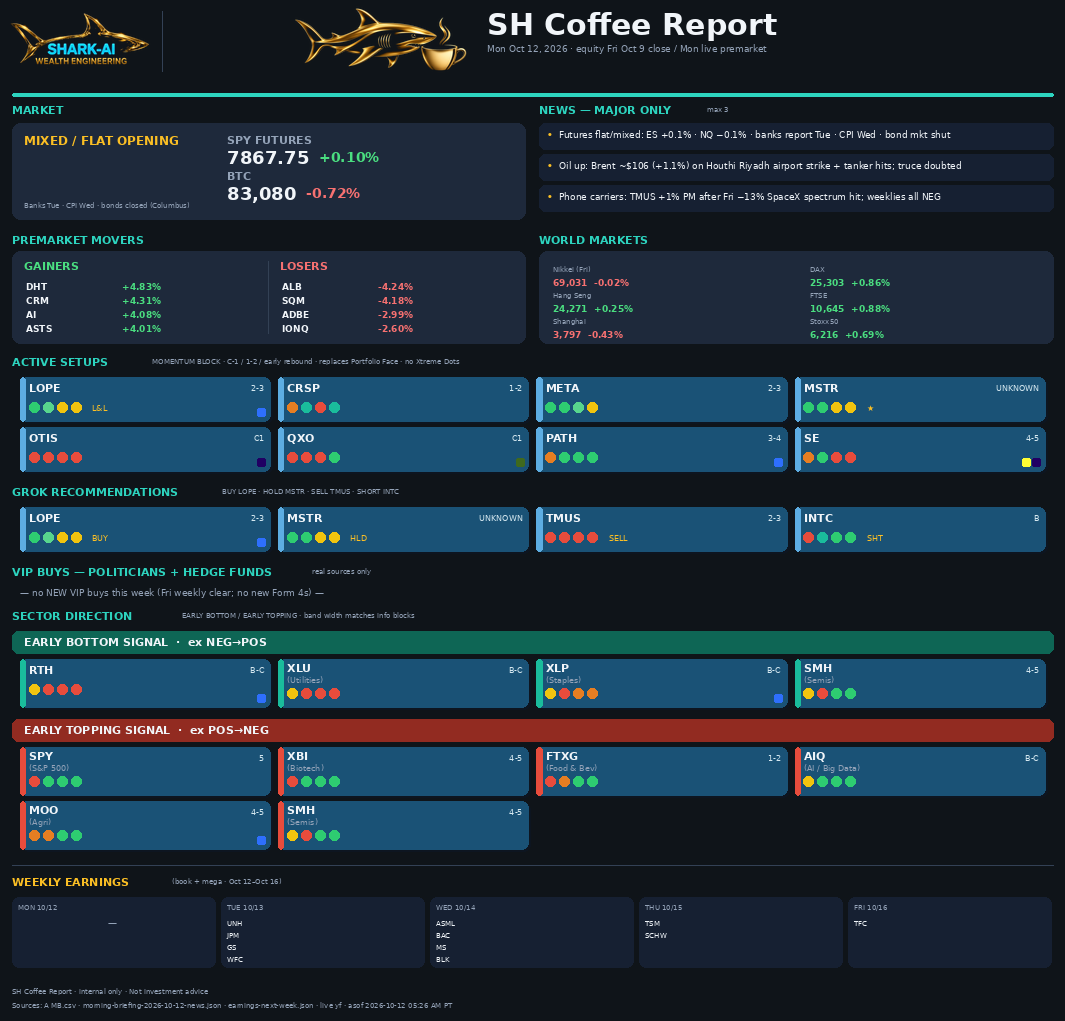Click the SQM -4.18% loser row

(x=347, y=301)
